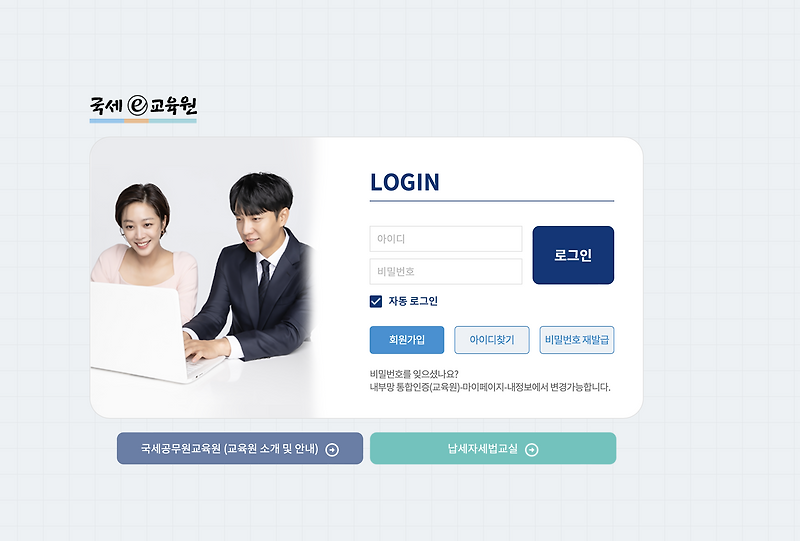Click the dark blue 로그인 button
Screen dimensions: 800x541
pos(573,255)
